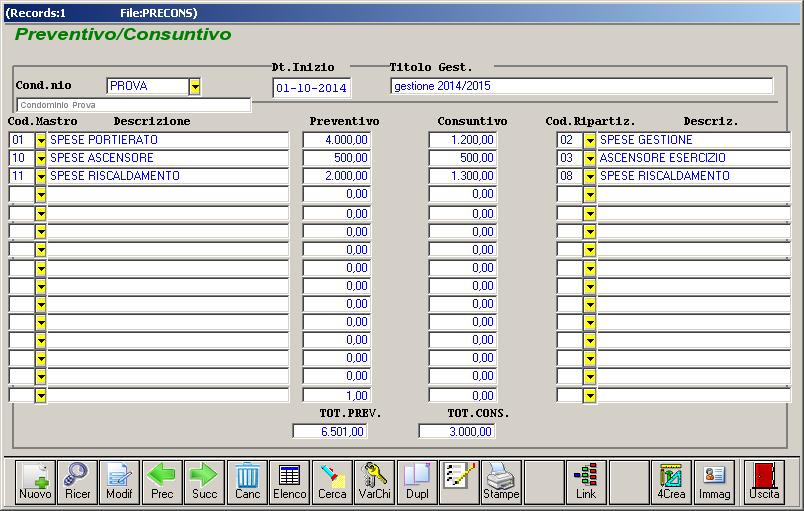Click the Preventivo/Consuntivo title
804x511 pixels.
click(123, 34)
